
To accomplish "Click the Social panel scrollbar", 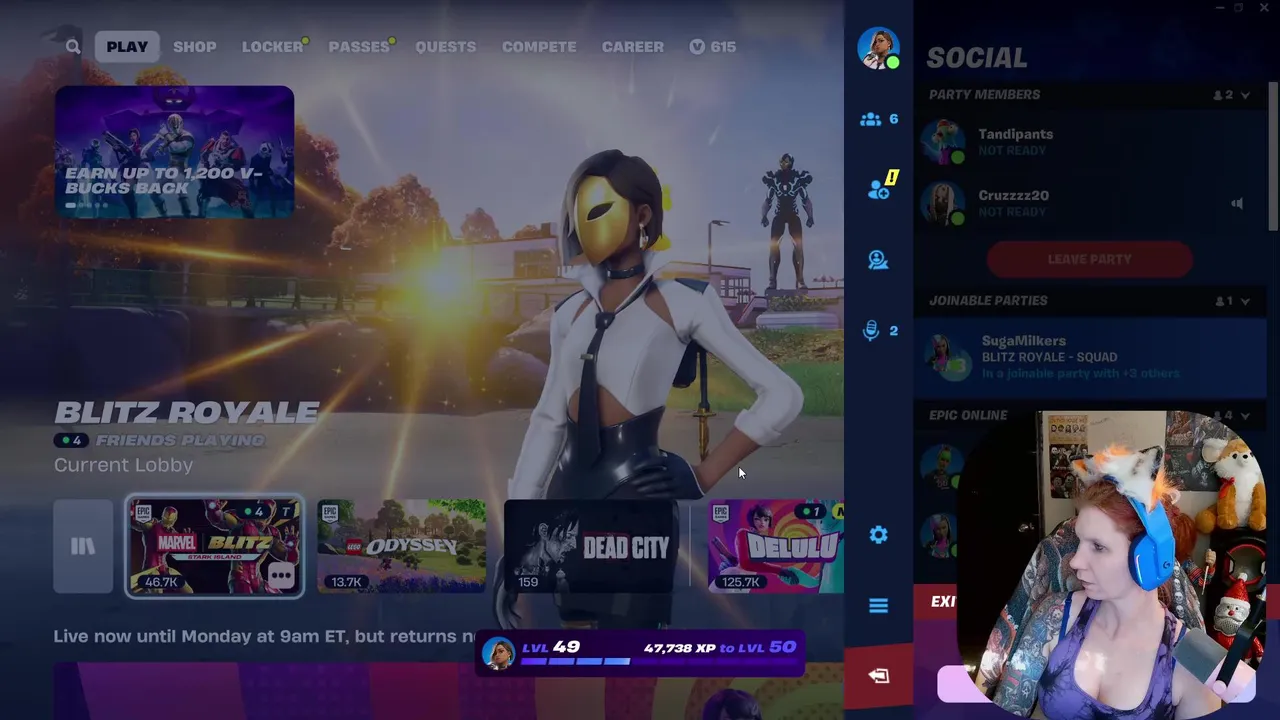I will 1273,158.
